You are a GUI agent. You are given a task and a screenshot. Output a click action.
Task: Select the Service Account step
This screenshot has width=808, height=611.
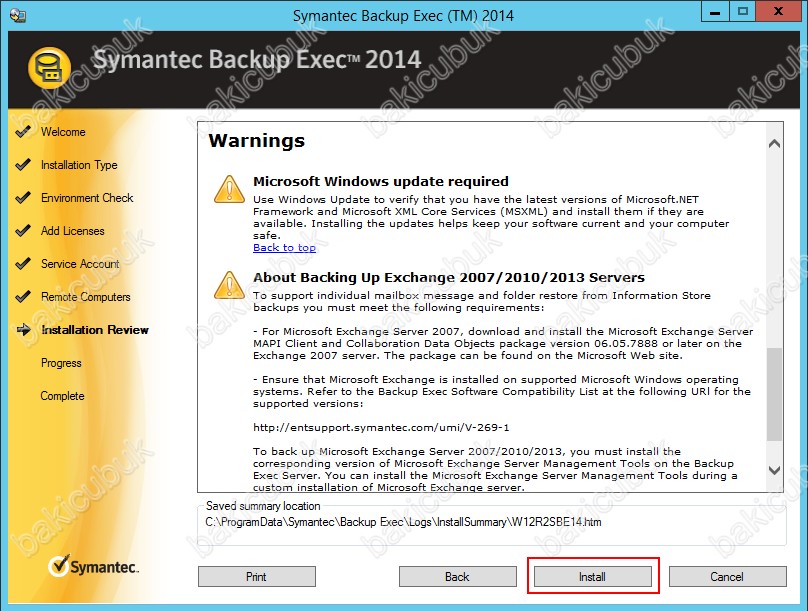[x=80, y=264]
